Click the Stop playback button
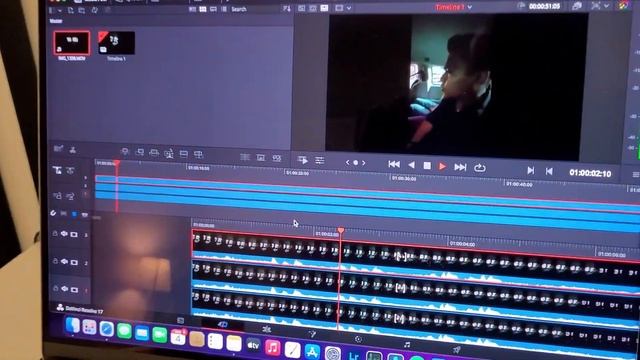This screenshot has width=640, height=360. click(x=427, y=165)
